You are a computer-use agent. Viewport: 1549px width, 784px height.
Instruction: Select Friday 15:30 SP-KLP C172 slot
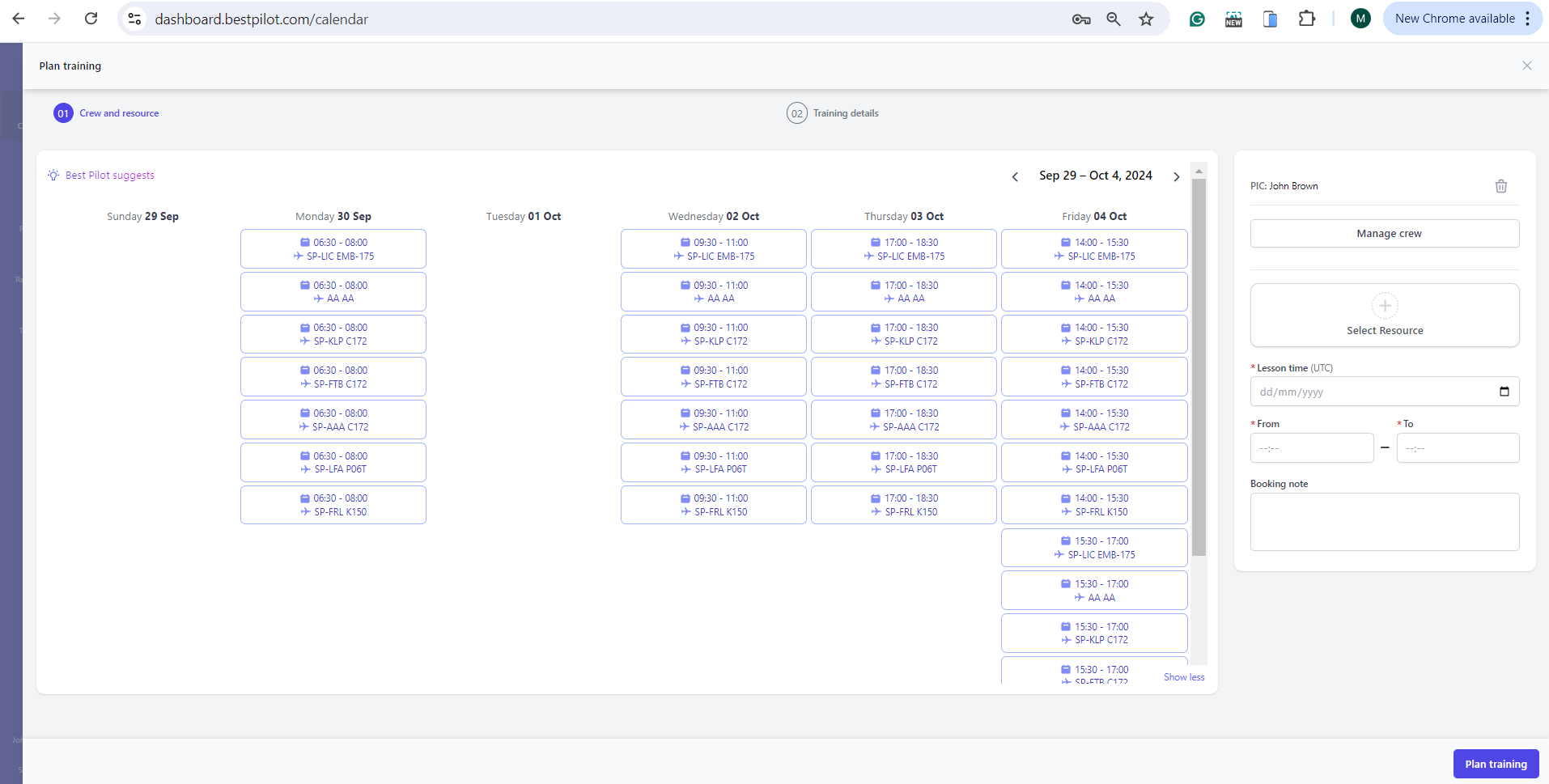(x=1094, y=634)
